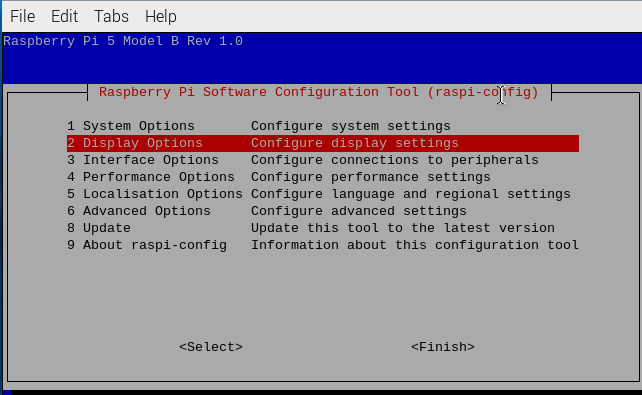The height and width of the screenshot is (395, 642).
Task: Click 'Configure advanced settings' description
Action: click(x=359, y=211)
